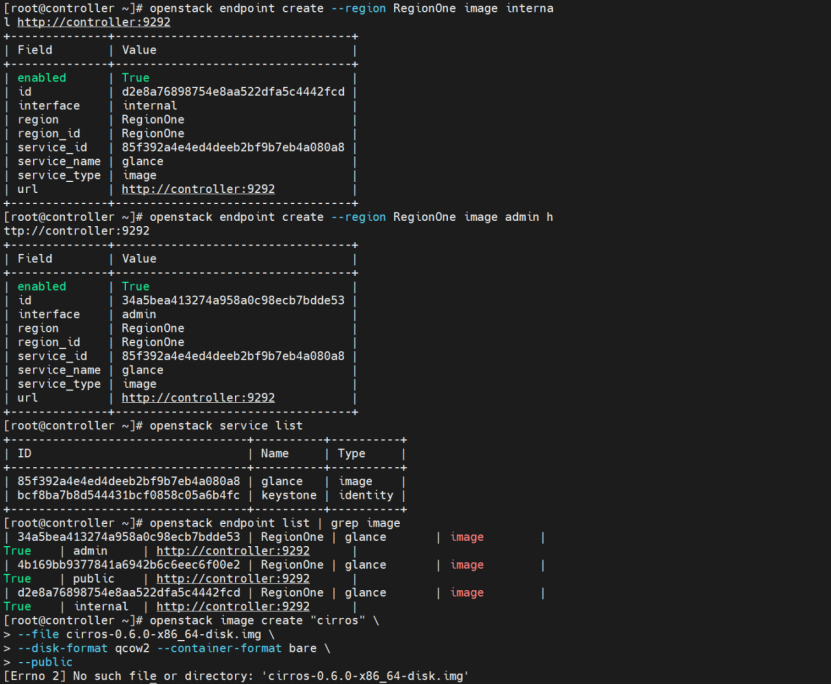Click the 'openstack image create "cirros"' command
This screenshot has height=685, width=831.
tap(258, 620)
